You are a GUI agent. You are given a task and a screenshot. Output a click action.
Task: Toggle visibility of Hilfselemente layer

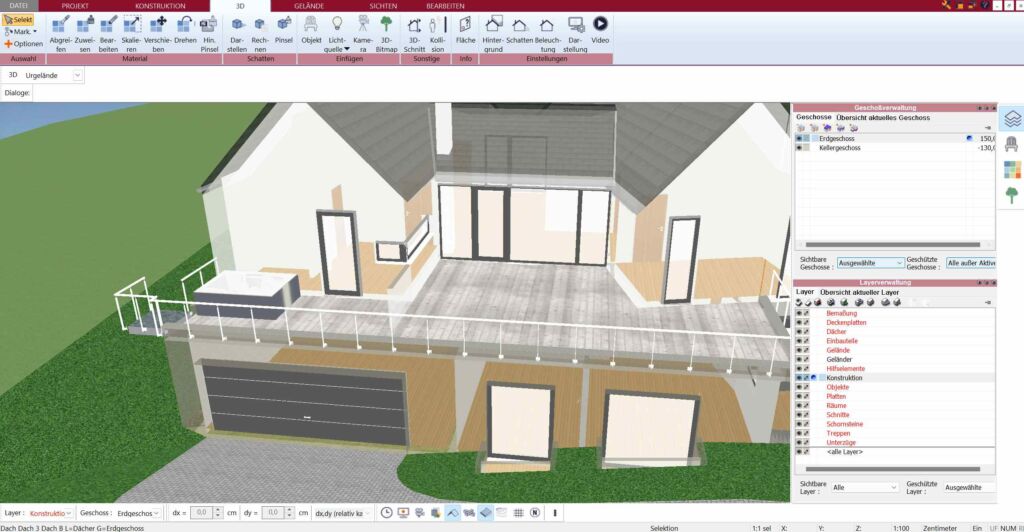pyautogui.click(x=799, y=369)
